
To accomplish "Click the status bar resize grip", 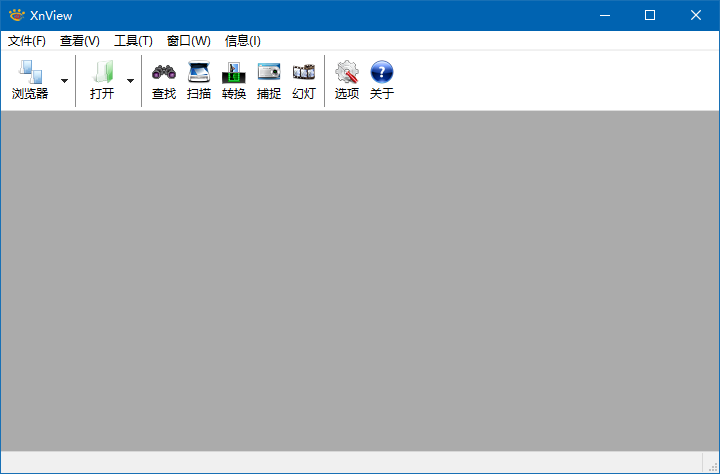I will (x=712, y=466).
